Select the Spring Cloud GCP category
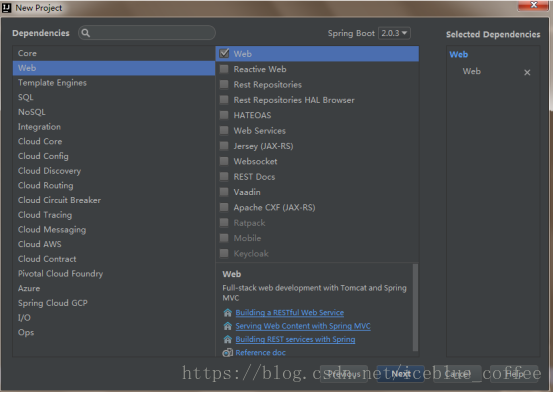The height and width of the screenshot is (393, 553). [114, 303]
